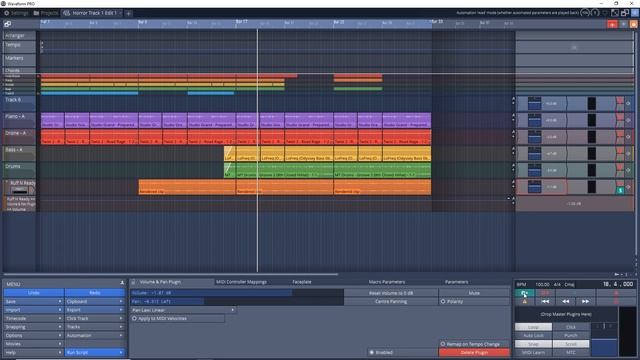The image size is (640, 360).
Task: Open the Pan Law Linear dropdown
Action: 183,310
